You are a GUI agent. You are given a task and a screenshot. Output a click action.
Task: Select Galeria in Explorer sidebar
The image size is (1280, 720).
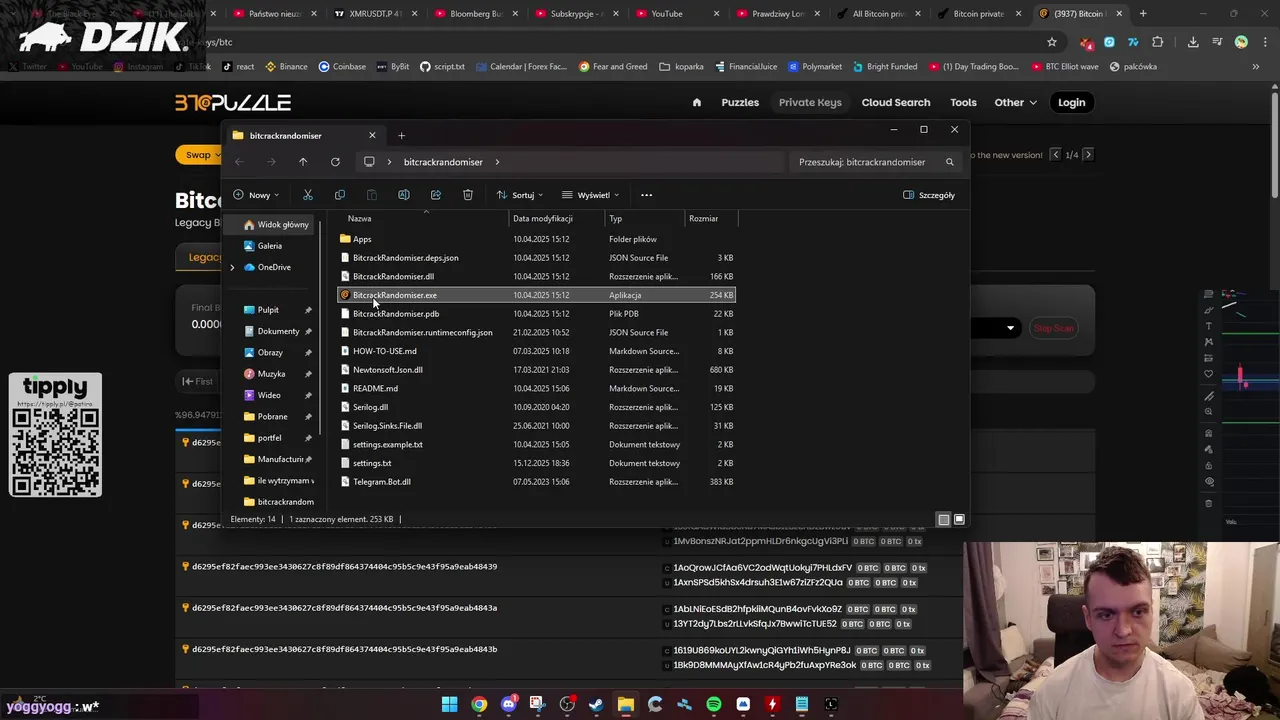[x=269, y=246]
